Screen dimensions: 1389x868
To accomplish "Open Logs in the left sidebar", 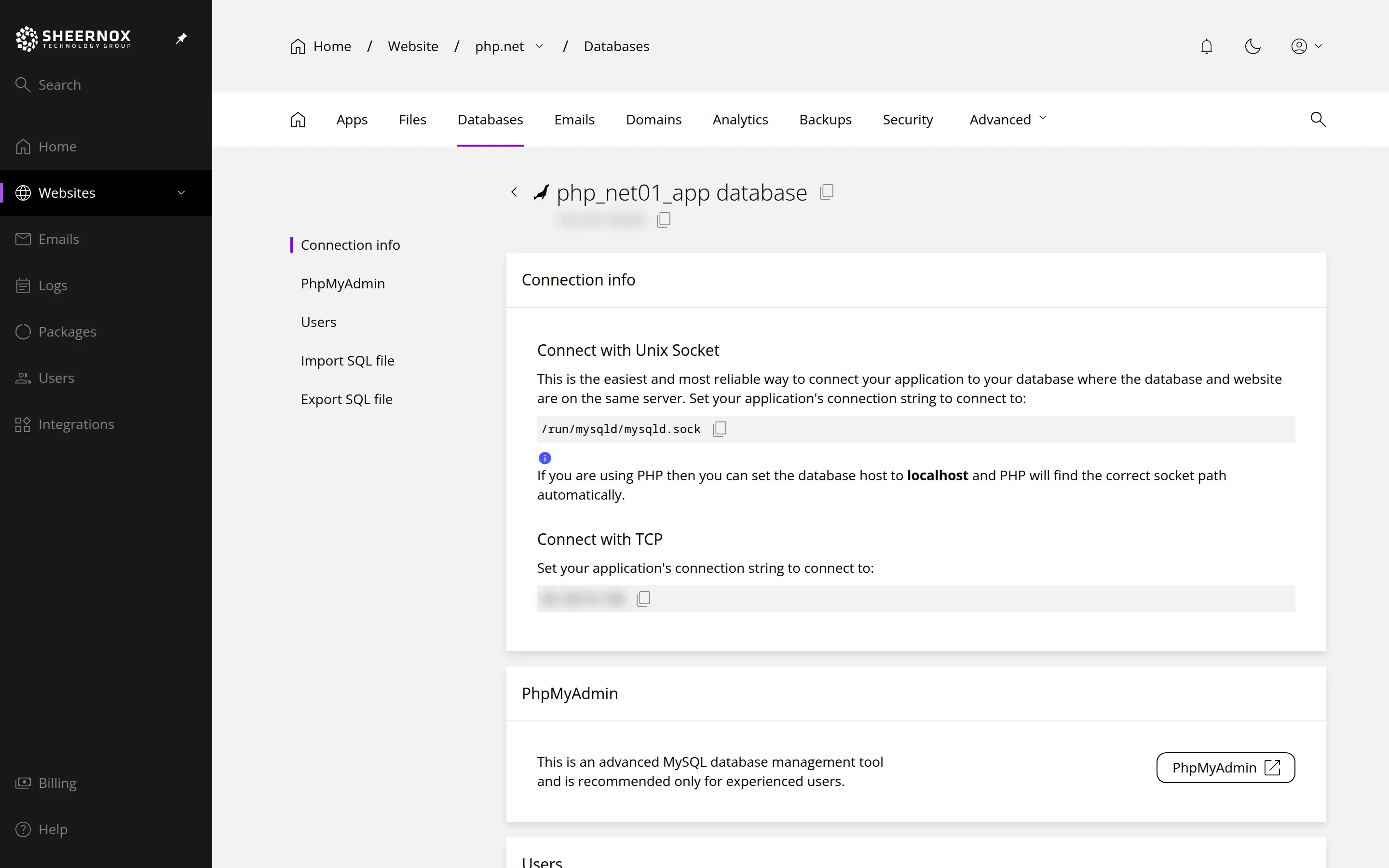I will (x=106, y=285).
